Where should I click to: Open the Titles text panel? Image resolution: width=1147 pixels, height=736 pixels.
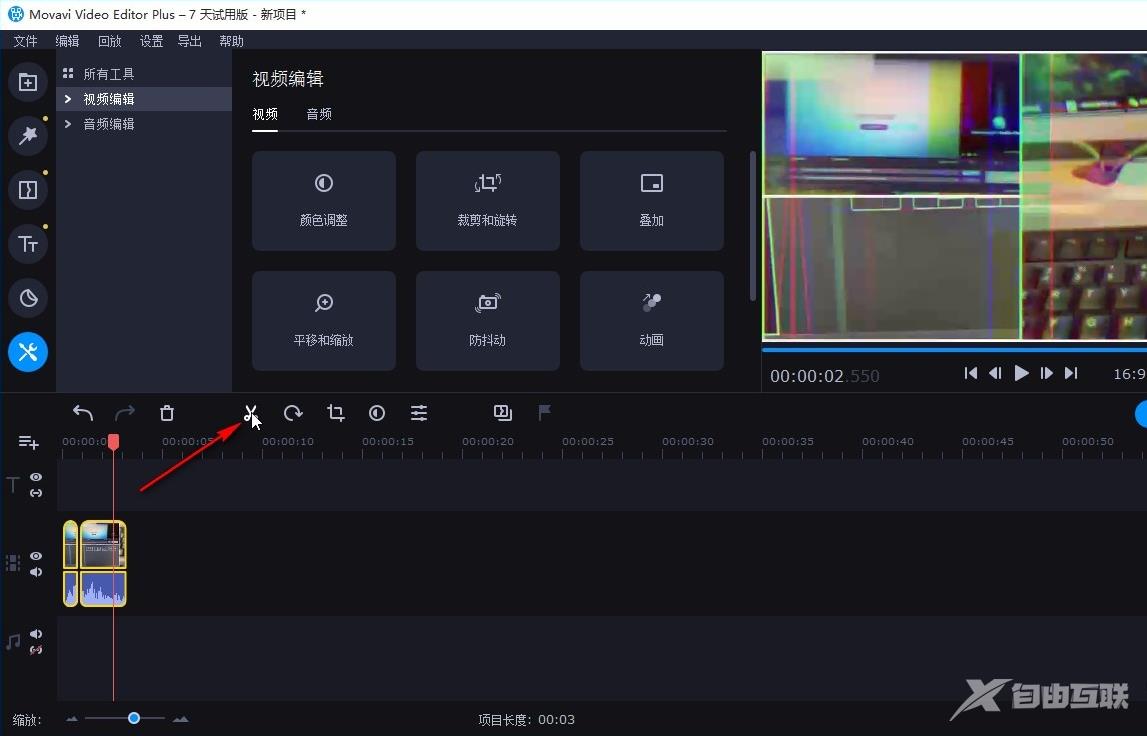pyautogui.click(x=28, y=244)
